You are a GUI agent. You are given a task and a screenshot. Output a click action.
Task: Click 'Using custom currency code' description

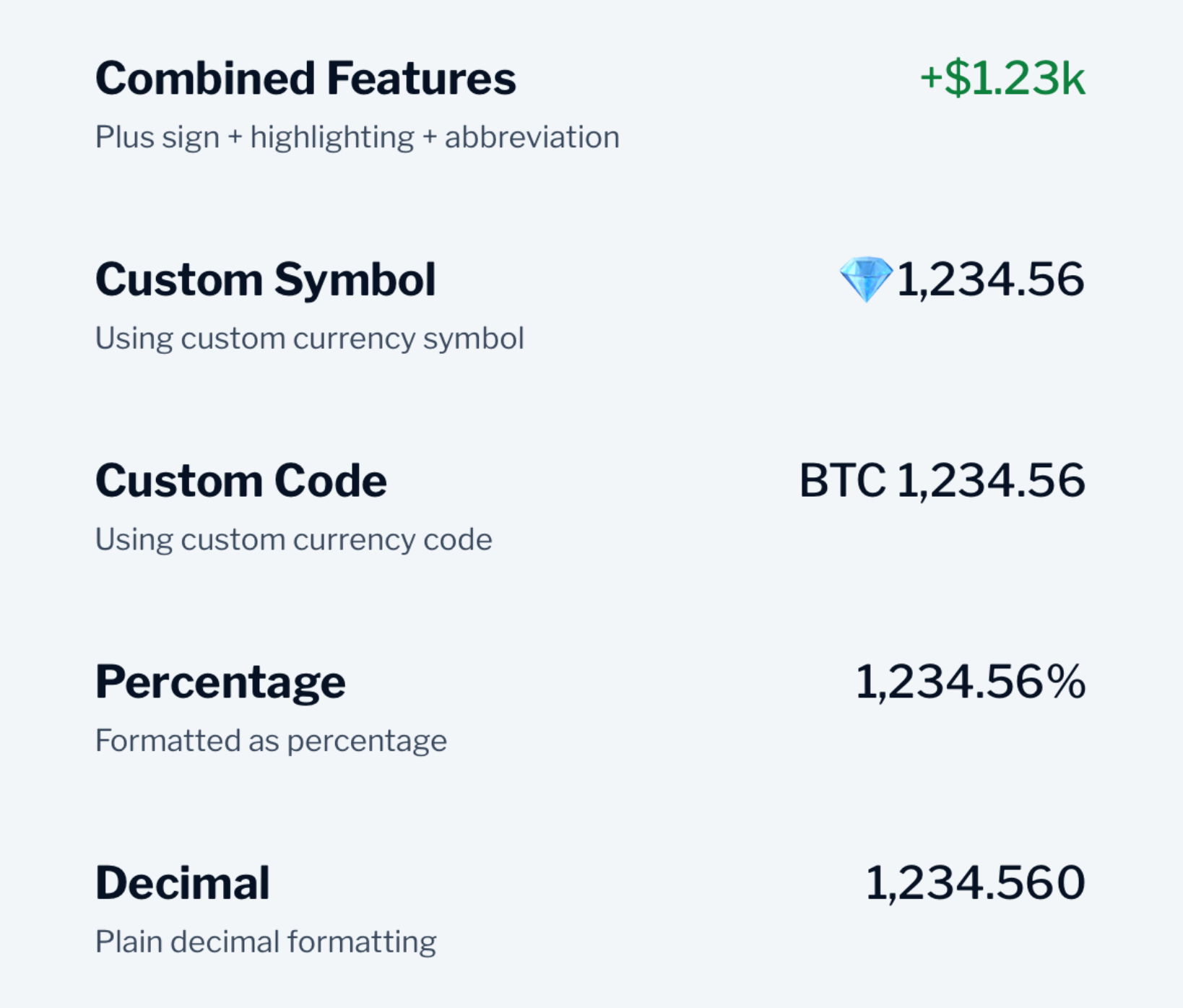point(293,539)
